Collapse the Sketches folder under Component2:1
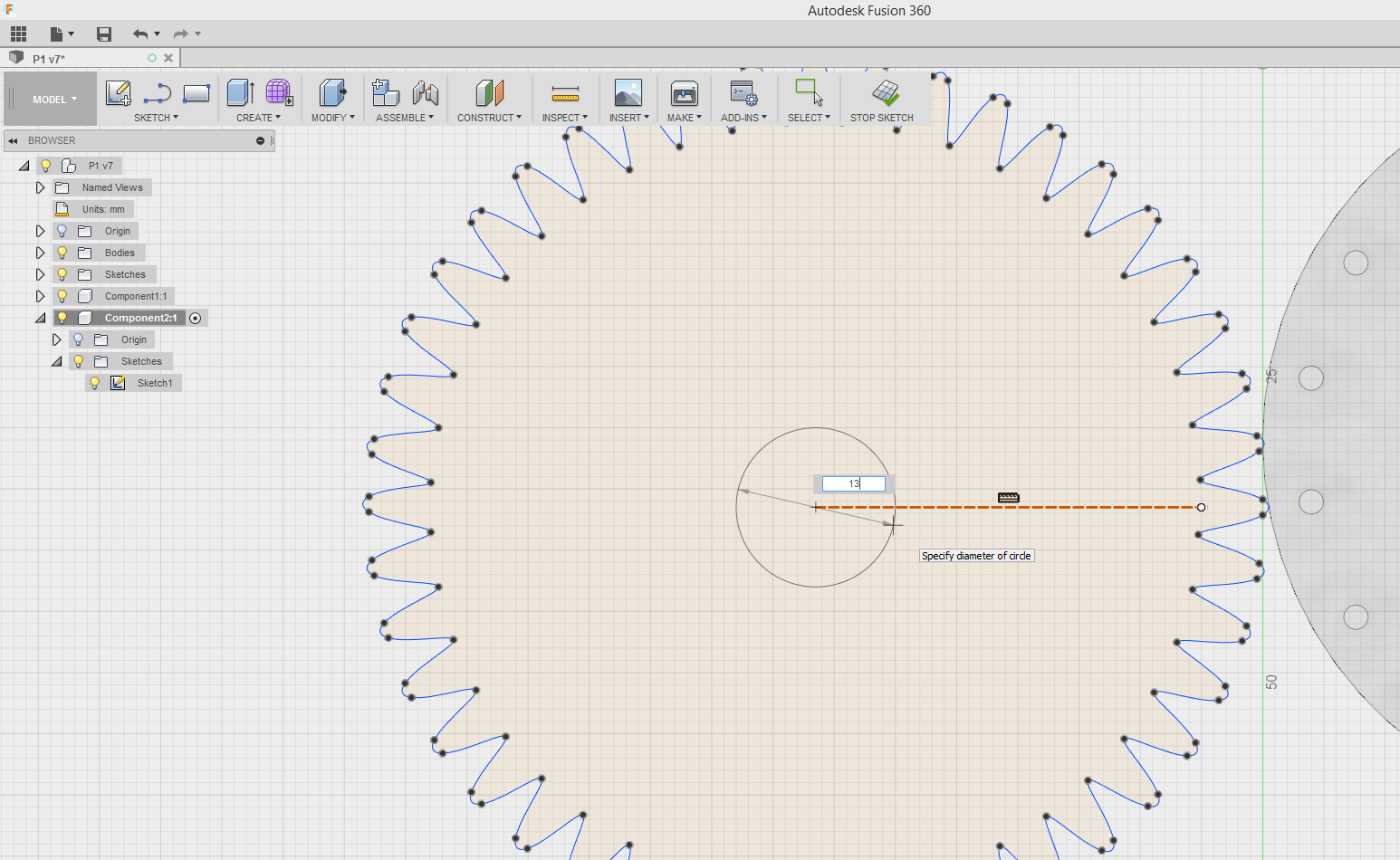This screenshot has width=1400, height=860. pyautogui.click(x=56, y=361)
